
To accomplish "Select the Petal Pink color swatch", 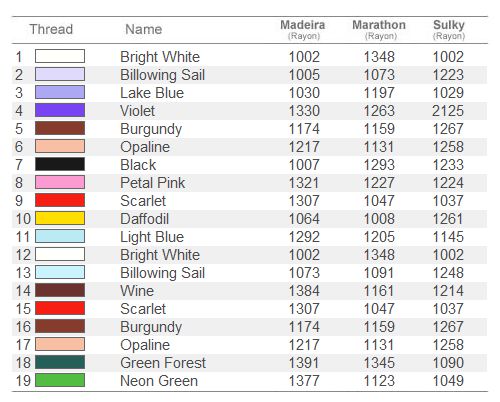I will 60,182.
